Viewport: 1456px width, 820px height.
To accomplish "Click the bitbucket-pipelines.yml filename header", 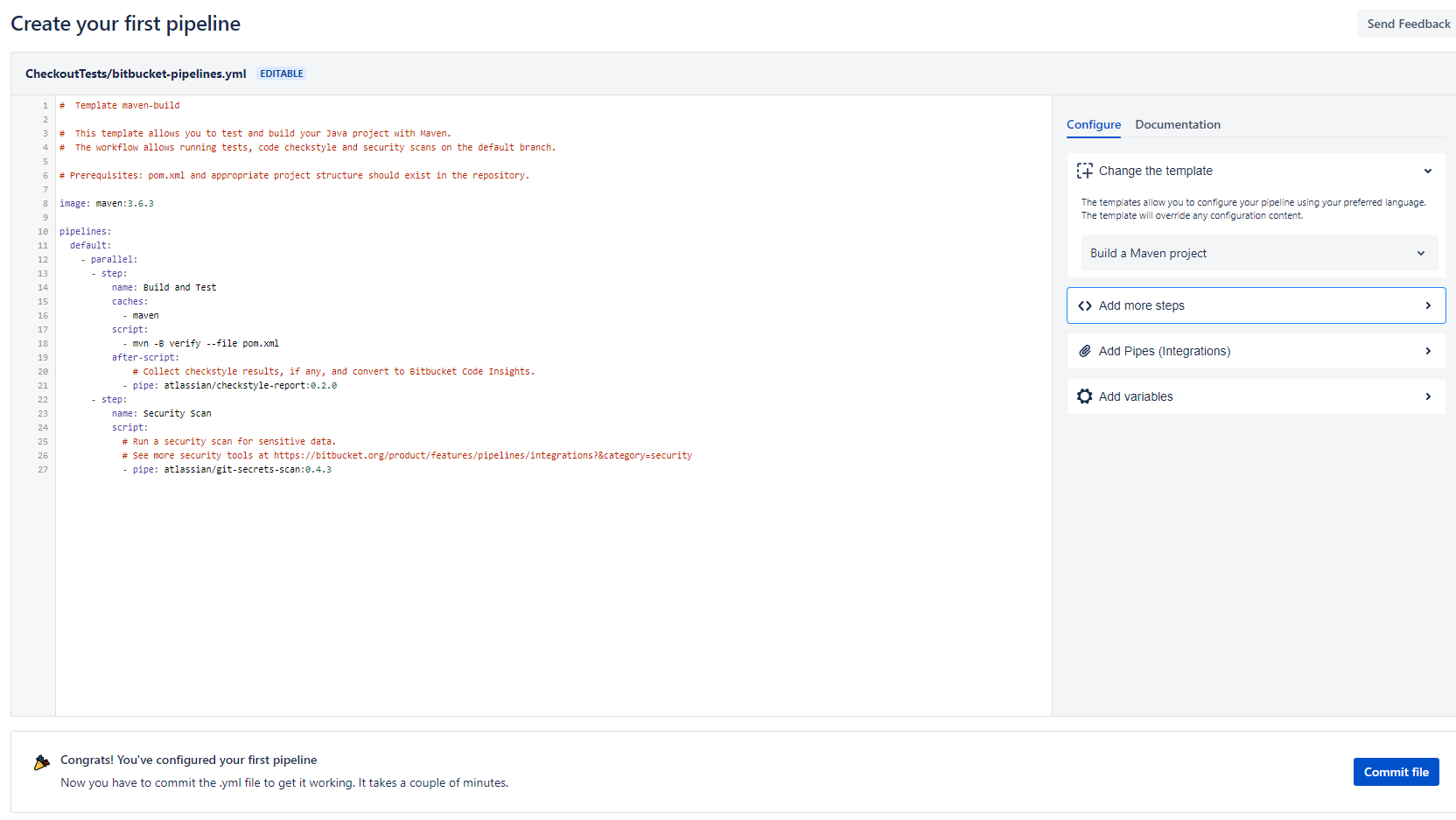I will pyautogui.click(x=135, y=74).
